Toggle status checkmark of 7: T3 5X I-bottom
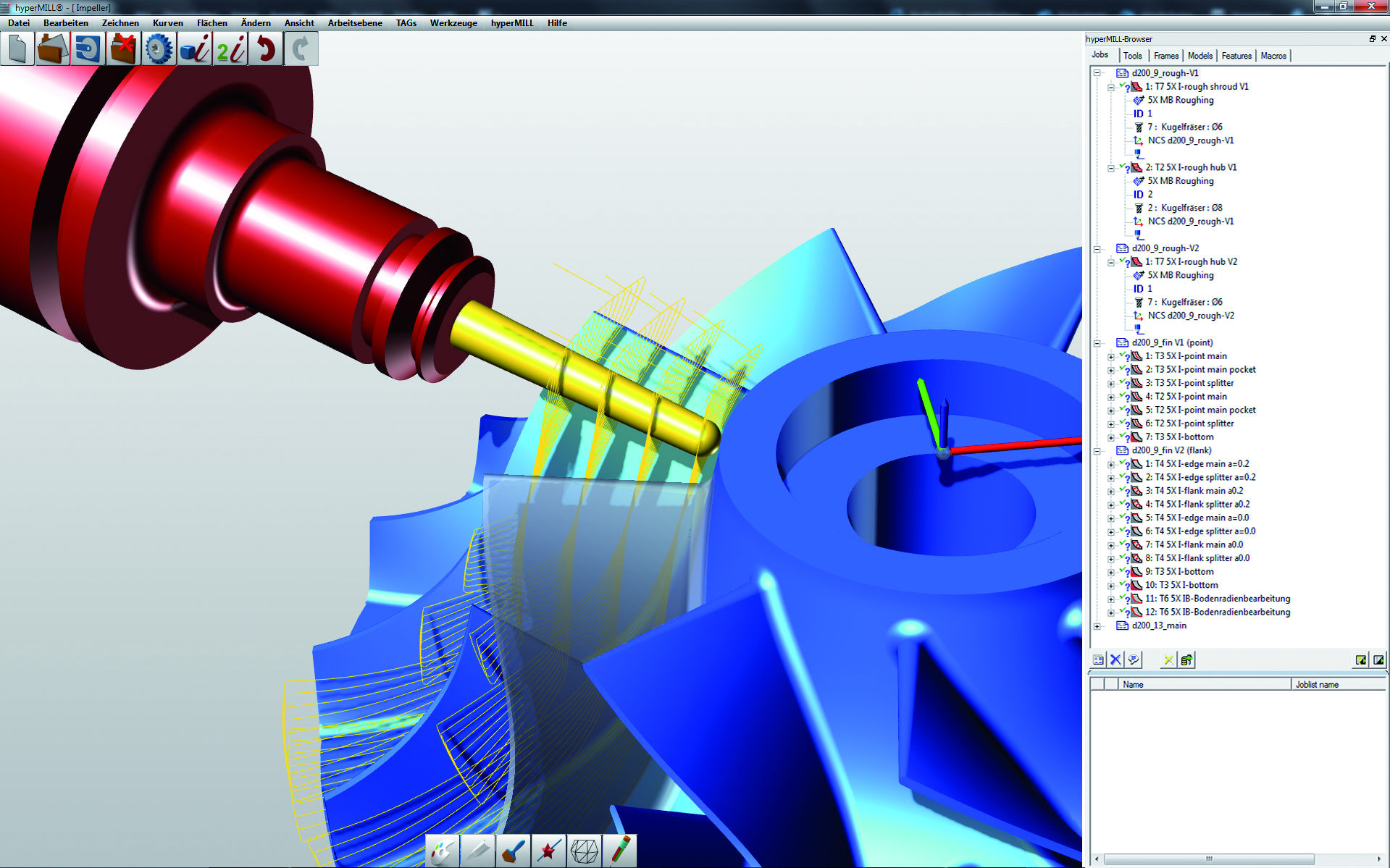Image resolution: width=1390 pixels, height=868 pixels. 1123,436
